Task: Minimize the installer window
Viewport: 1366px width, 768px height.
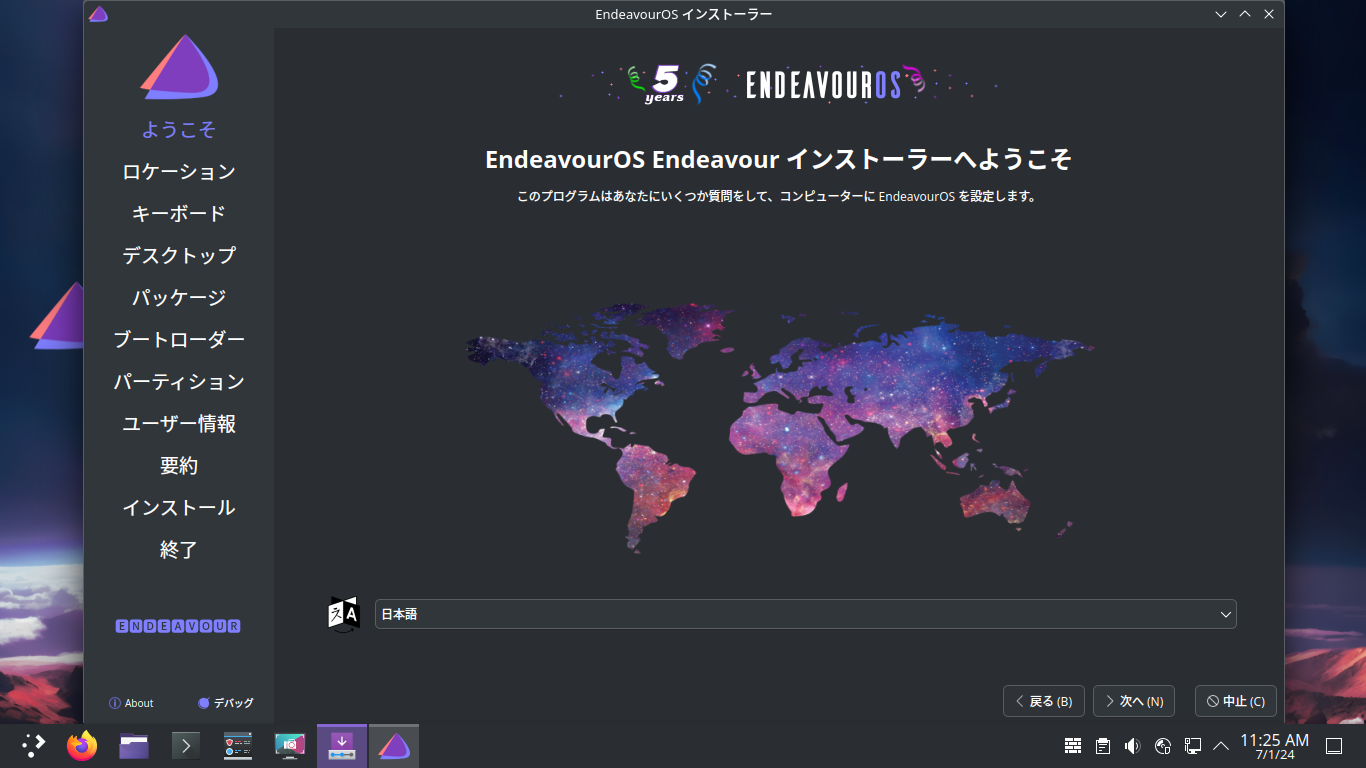Action: click(1221, 14)
